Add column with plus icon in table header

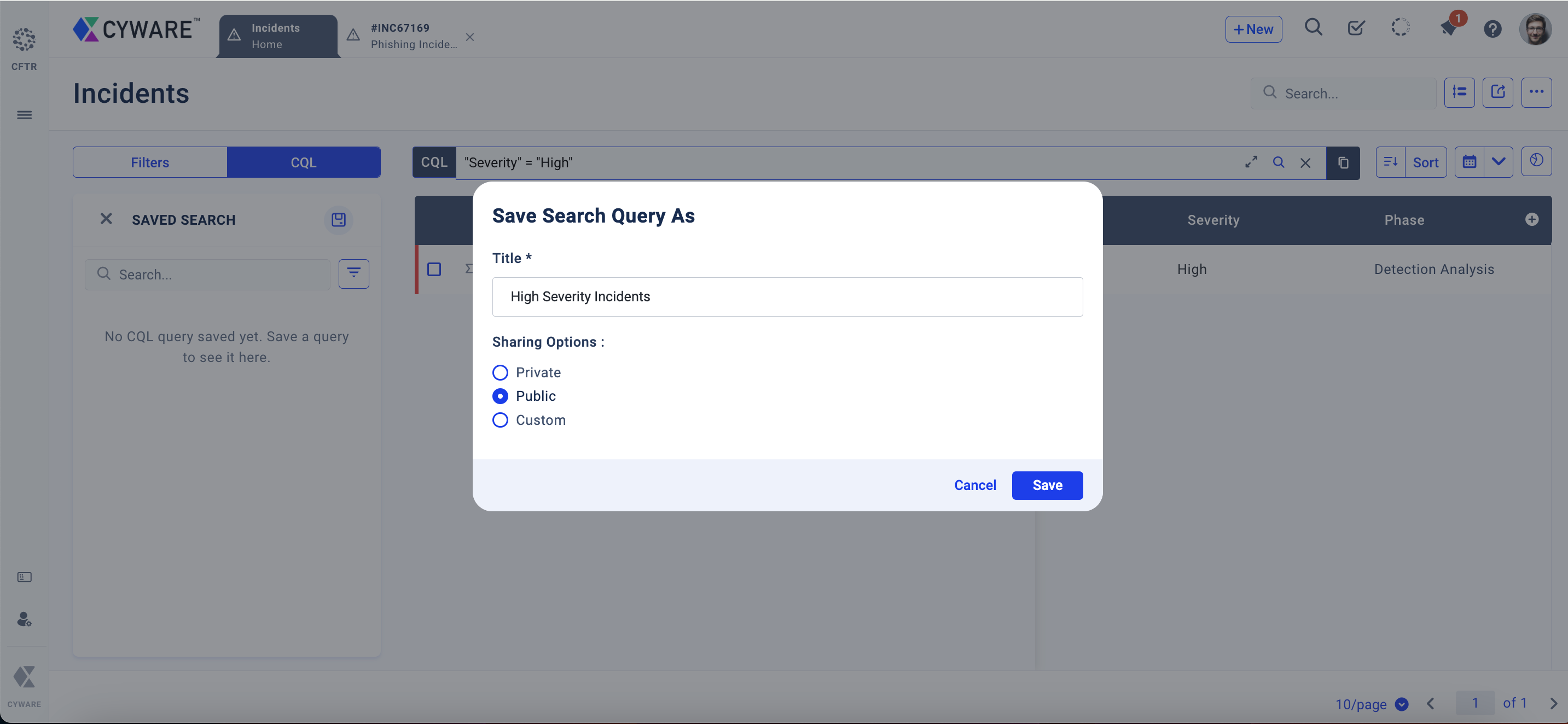[x=1531, y=220]
